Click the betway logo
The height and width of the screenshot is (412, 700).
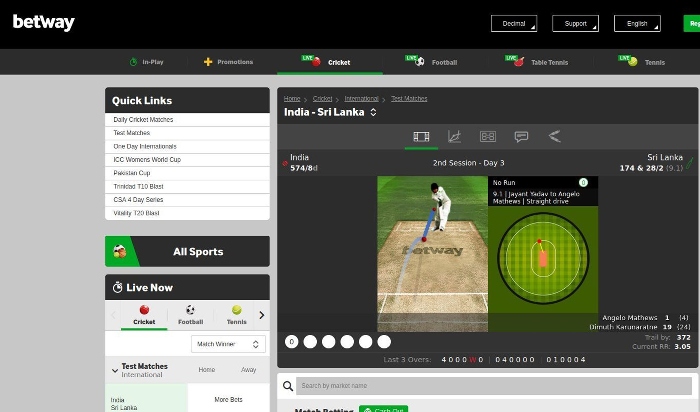click(x=43, y=22)
